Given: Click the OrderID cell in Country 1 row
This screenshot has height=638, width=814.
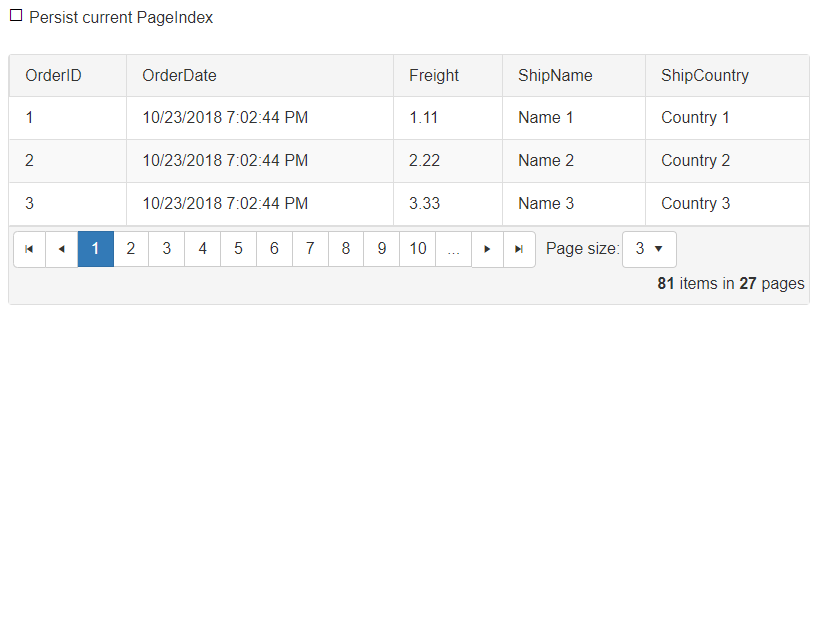Looking at the screenshot, I should [x=67, y=118].
